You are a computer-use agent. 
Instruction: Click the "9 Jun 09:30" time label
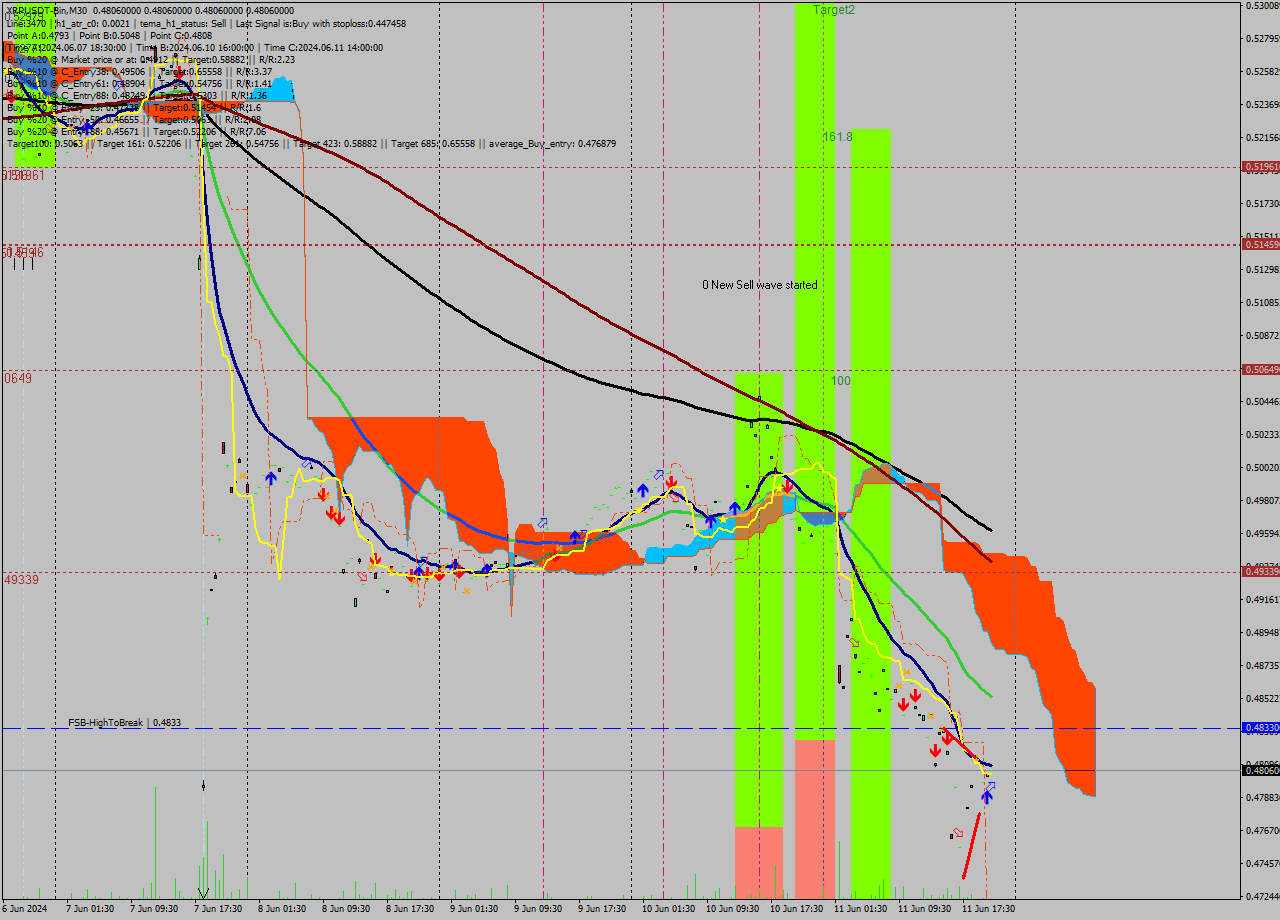point(538,909)
